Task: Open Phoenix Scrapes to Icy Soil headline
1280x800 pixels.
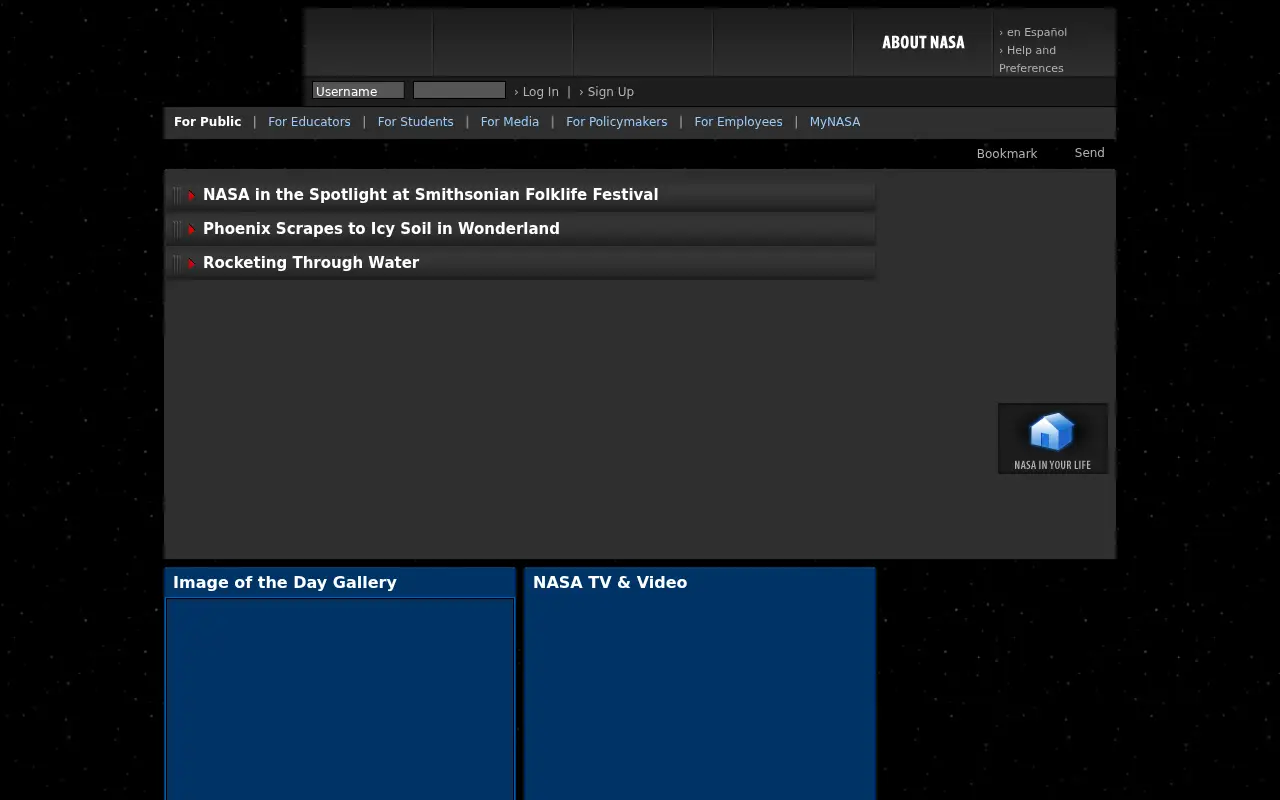Action: [x=381, y=229]
